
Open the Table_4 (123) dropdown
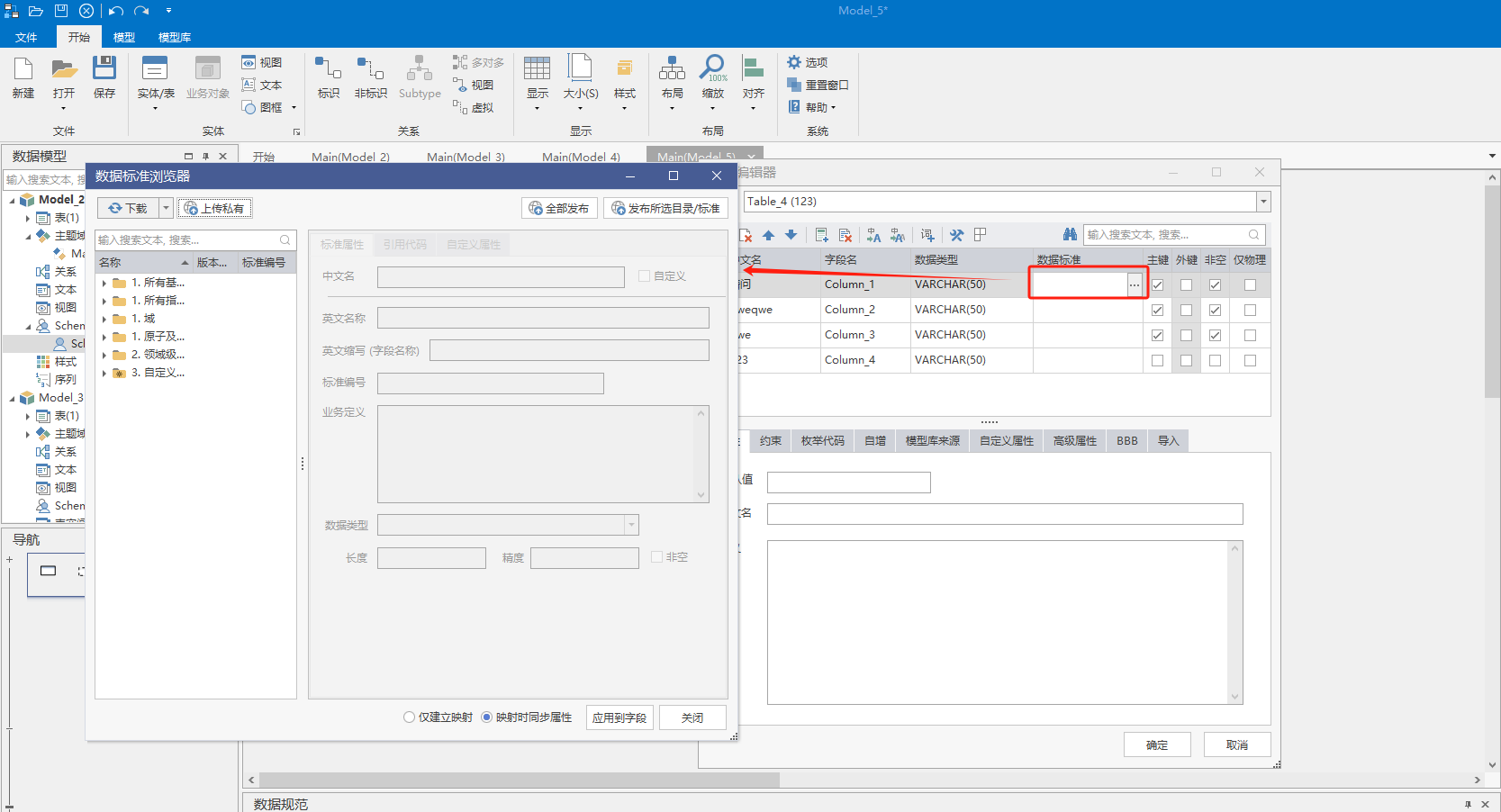click(1263, 202)
